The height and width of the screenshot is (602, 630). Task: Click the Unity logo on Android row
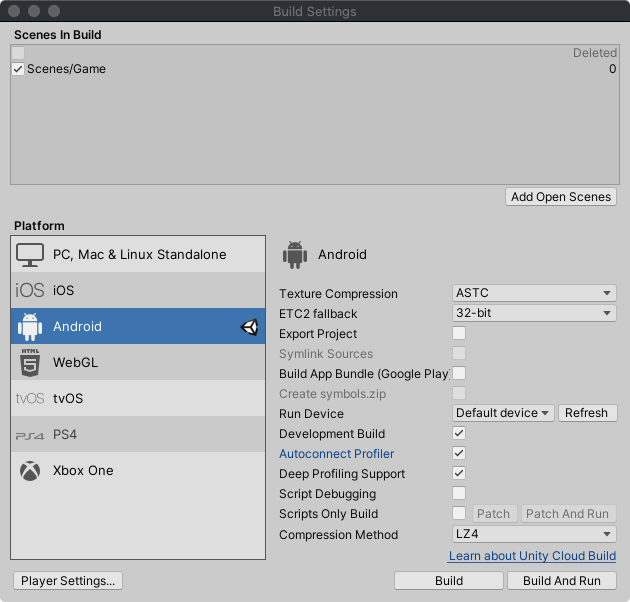(249, 327)
